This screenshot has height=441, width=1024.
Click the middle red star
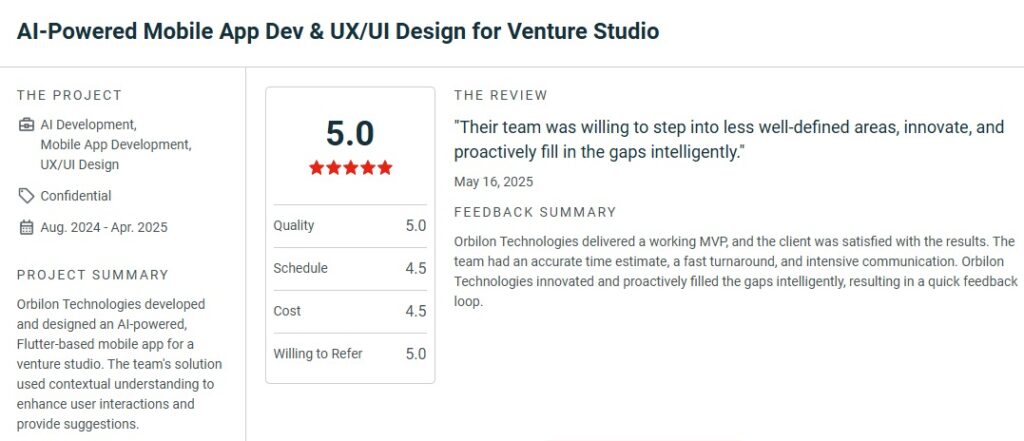click(x=350, y=168)
